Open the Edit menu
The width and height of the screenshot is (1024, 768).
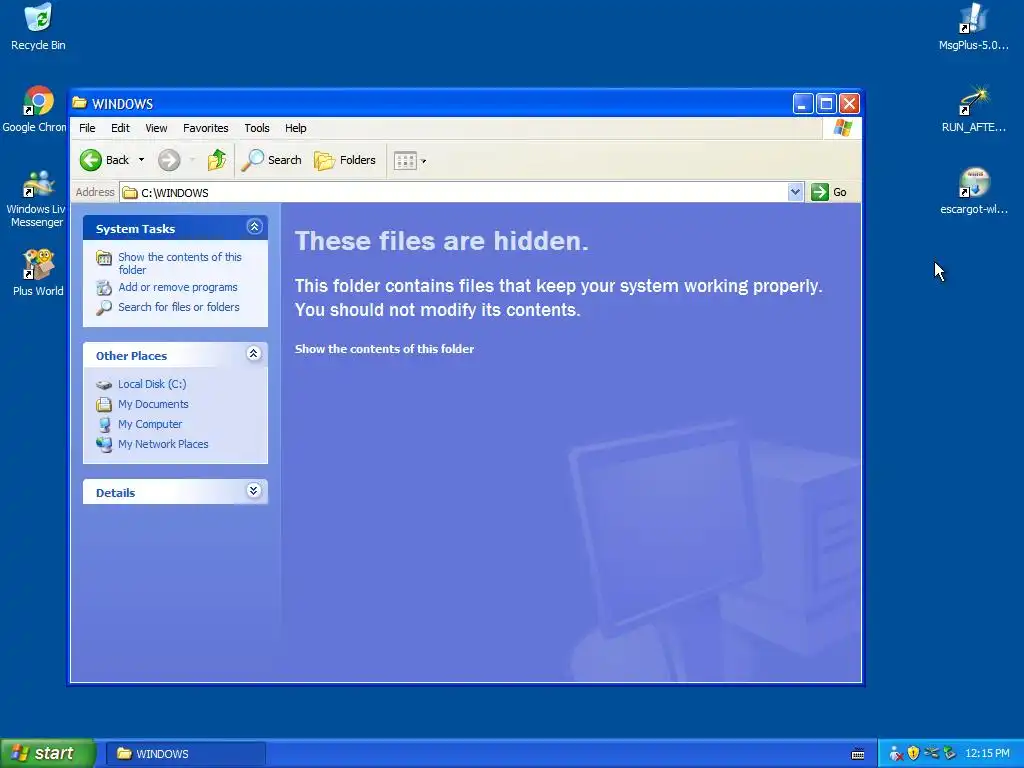pos(120,128)
